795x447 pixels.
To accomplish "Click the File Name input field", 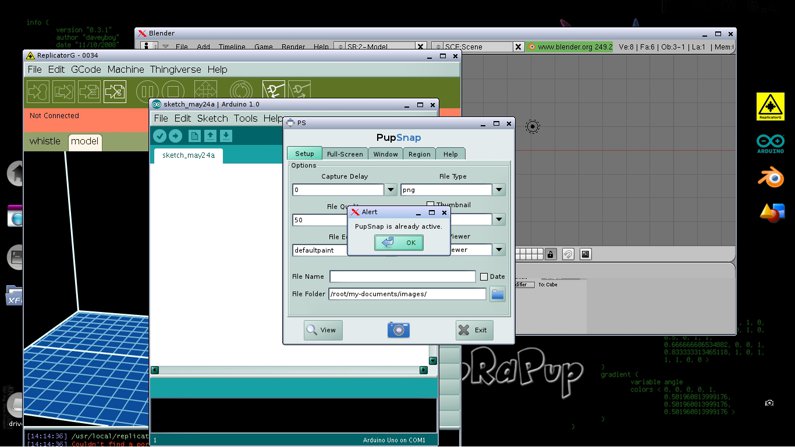I will [x=403, y=276].
